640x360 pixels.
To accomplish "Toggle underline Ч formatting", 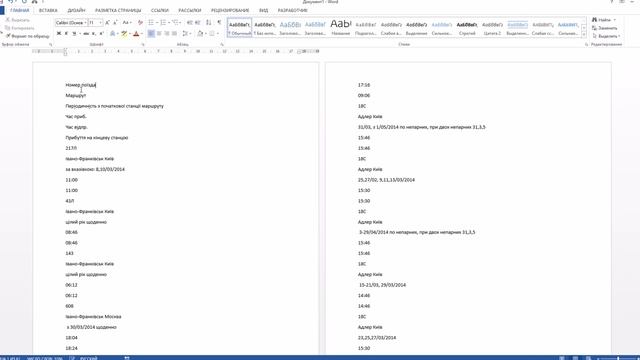I will click(74, 33).
